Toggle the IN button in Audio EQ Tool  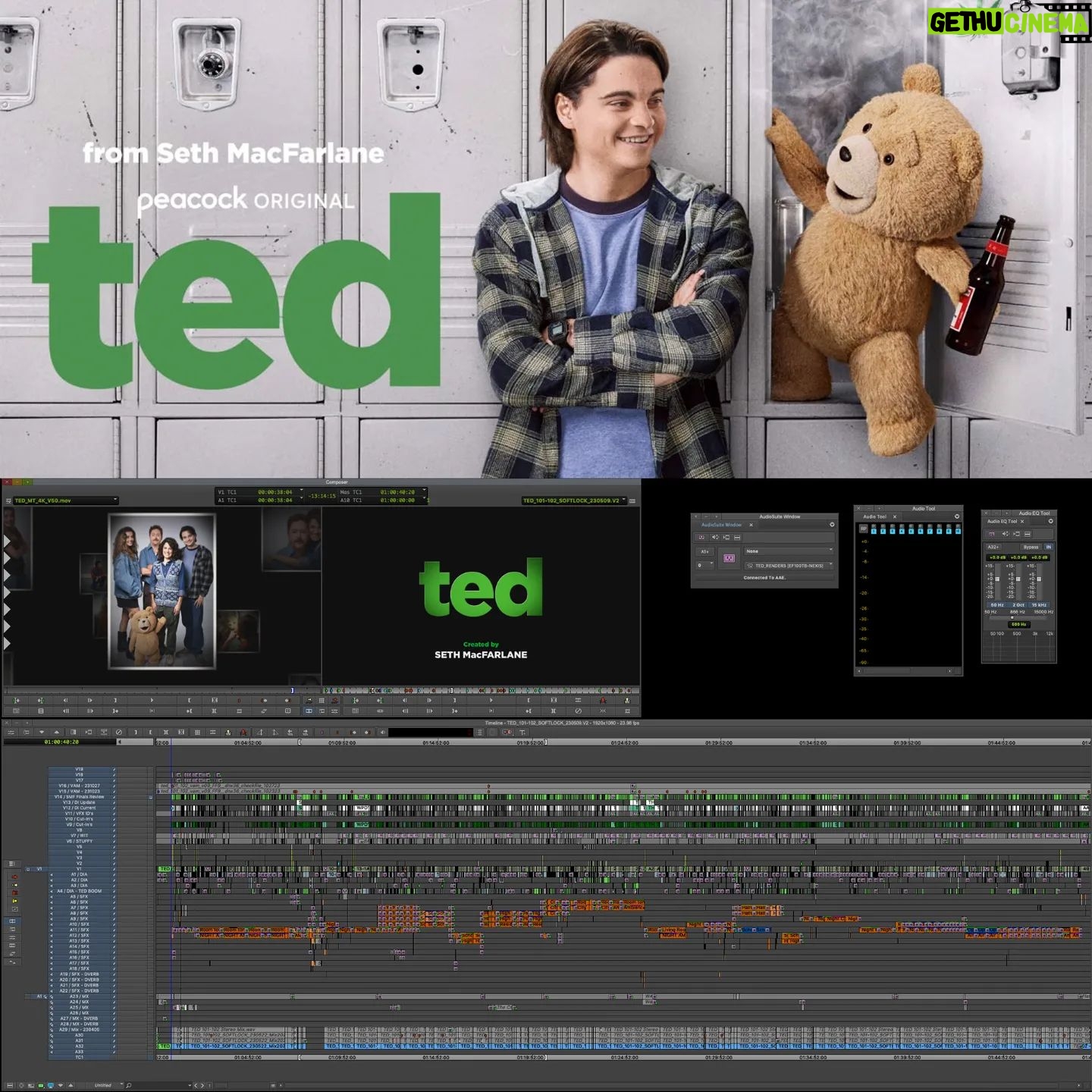pos(1049,547)
